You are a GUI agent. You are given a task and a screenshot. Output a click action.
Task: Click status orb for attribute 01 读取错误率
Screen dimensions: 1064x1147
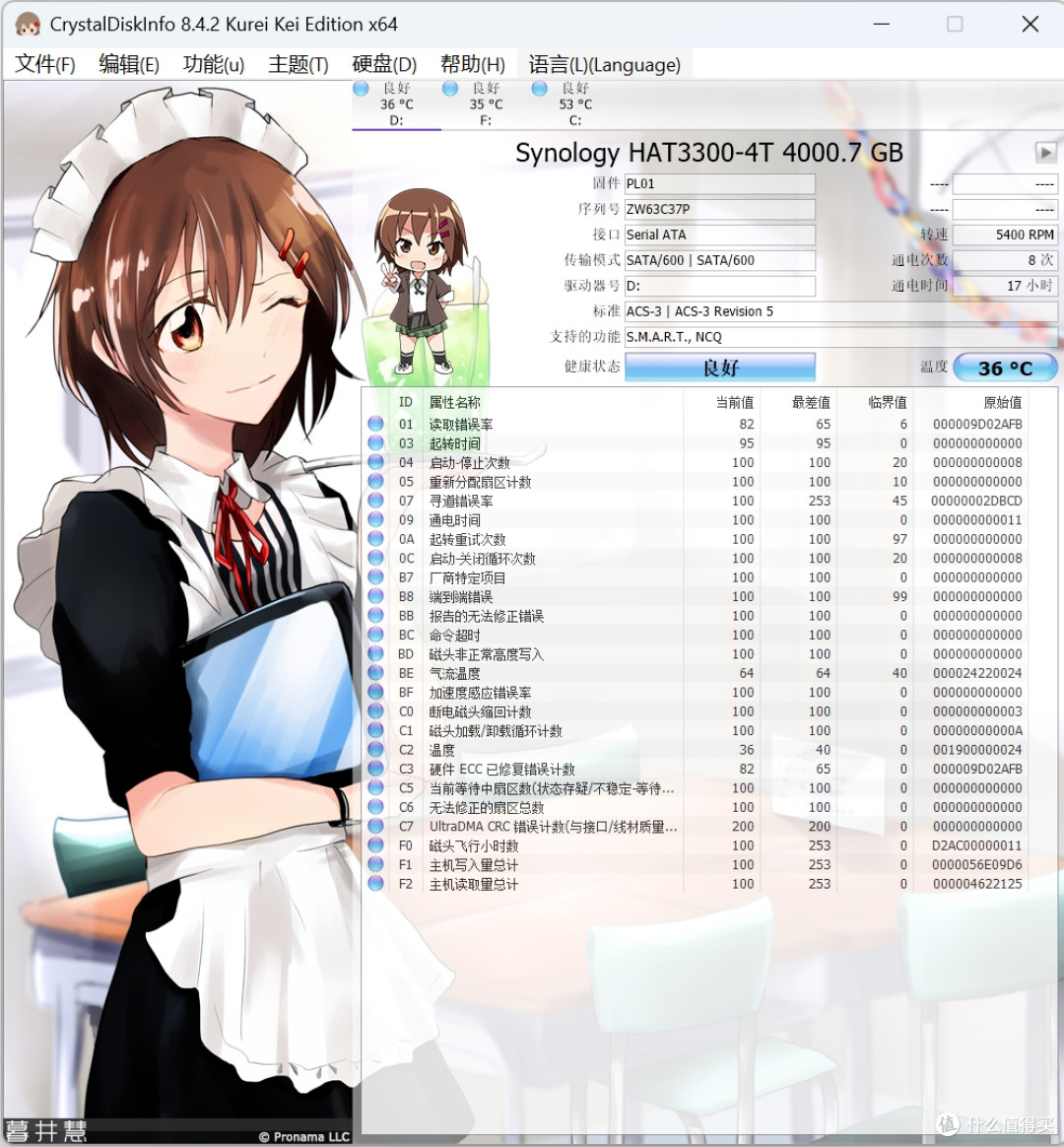coord(376,424)
